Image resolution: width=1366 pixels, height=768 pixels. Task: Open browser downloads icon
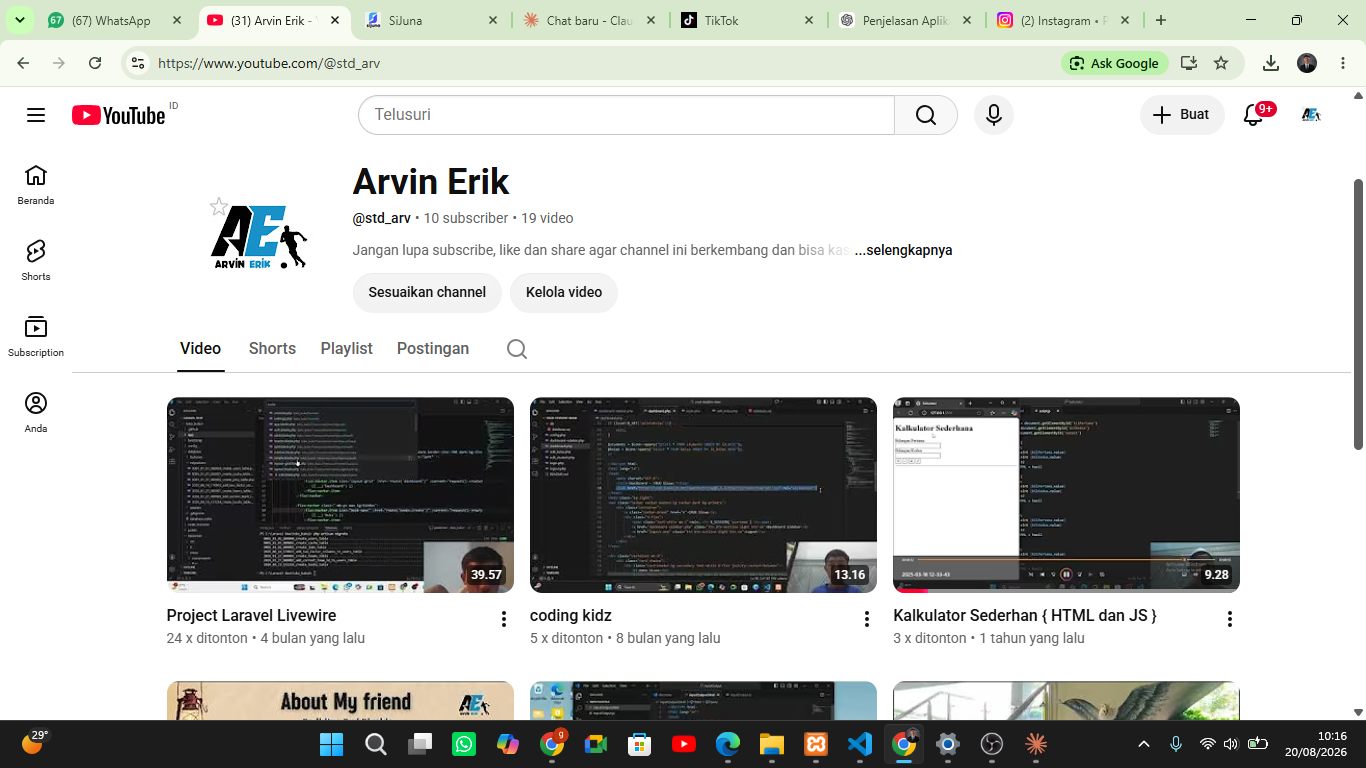coord(1271,63)
